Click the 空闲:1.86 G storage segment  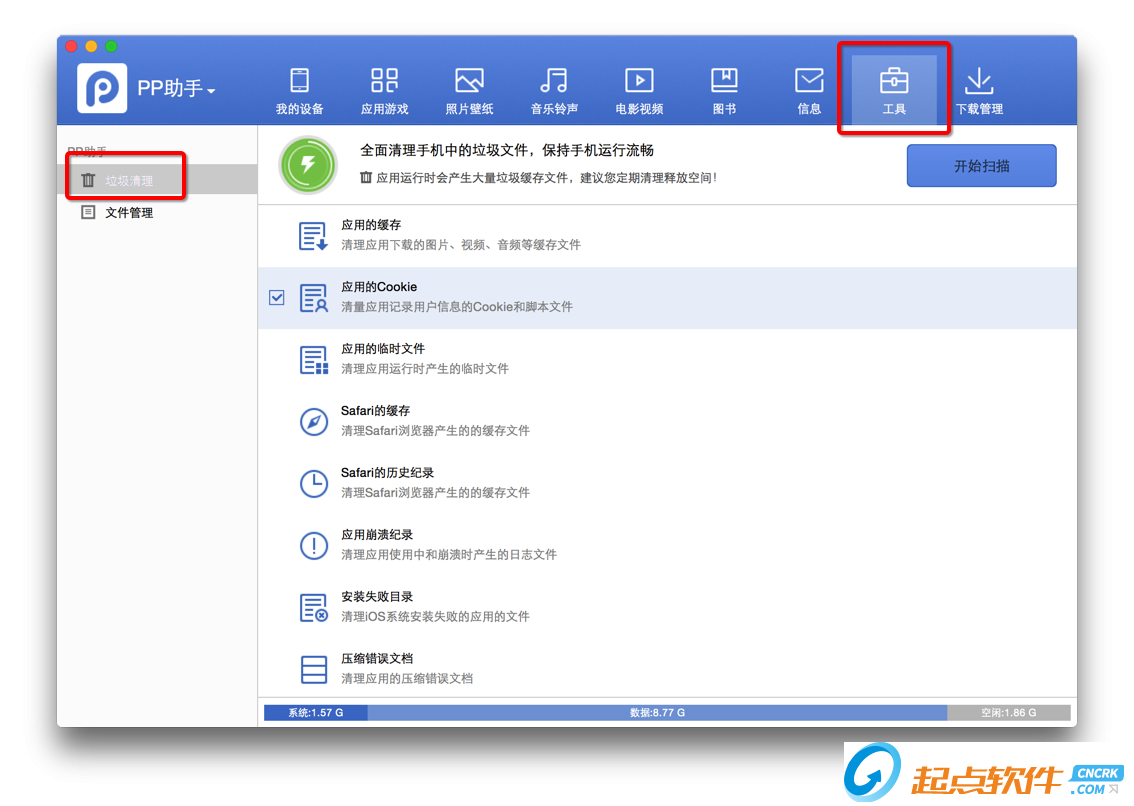pos(1009,713)
